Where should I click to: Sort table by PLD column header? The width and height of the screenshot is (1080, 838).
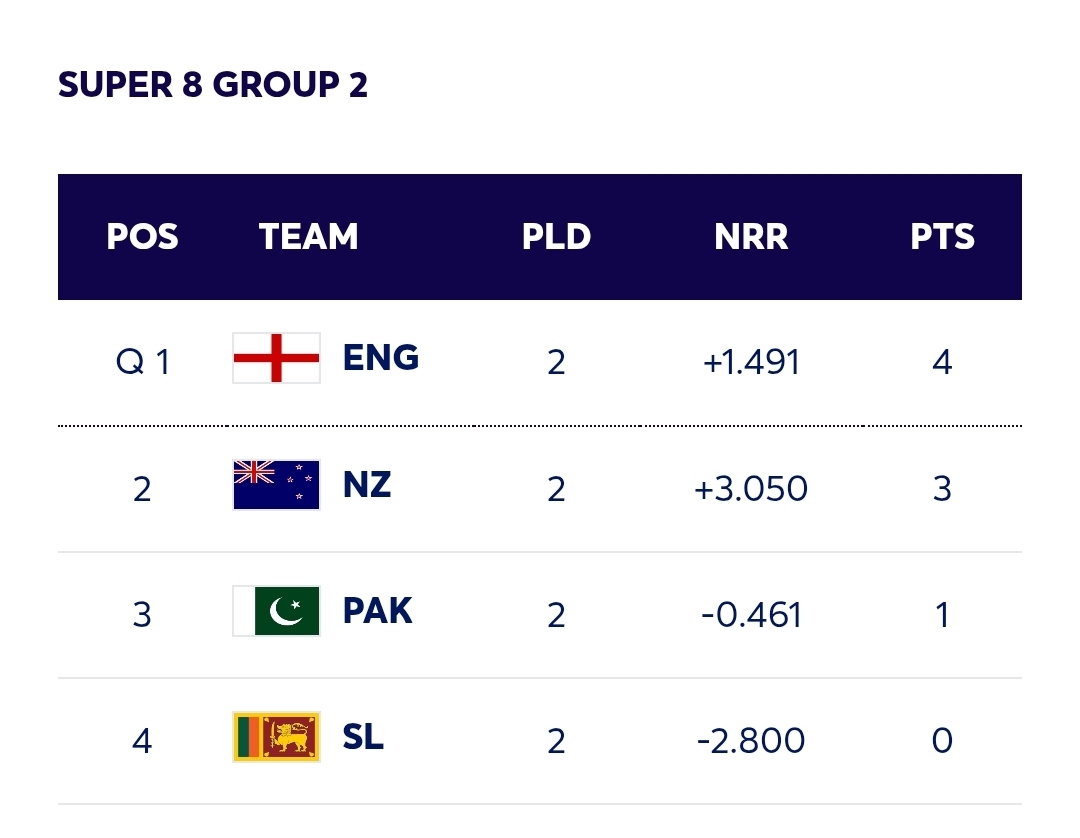coord(556,237)
